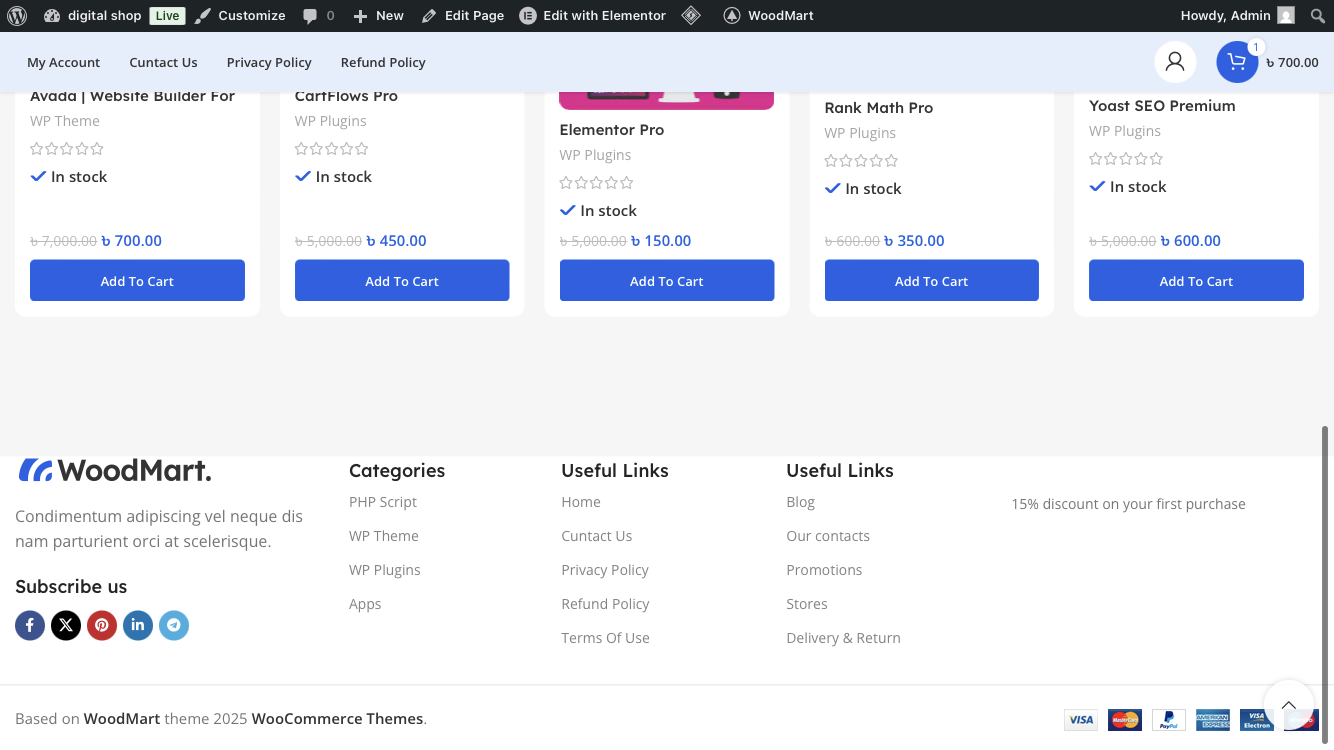This screenshot has height=750, width=1334.
Task: Click the admin avatar image
Action: 1286,16
